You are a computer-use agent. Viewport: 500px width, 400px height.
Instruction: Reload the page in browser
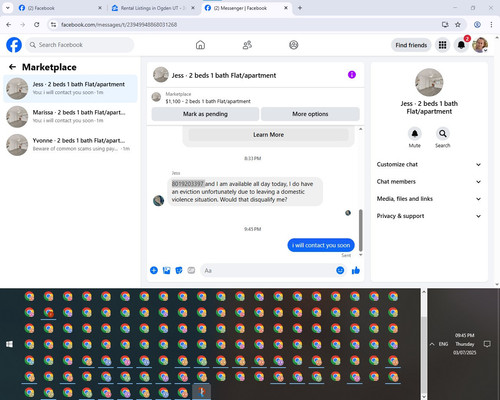pyautogui.click(x=37, y=25)
